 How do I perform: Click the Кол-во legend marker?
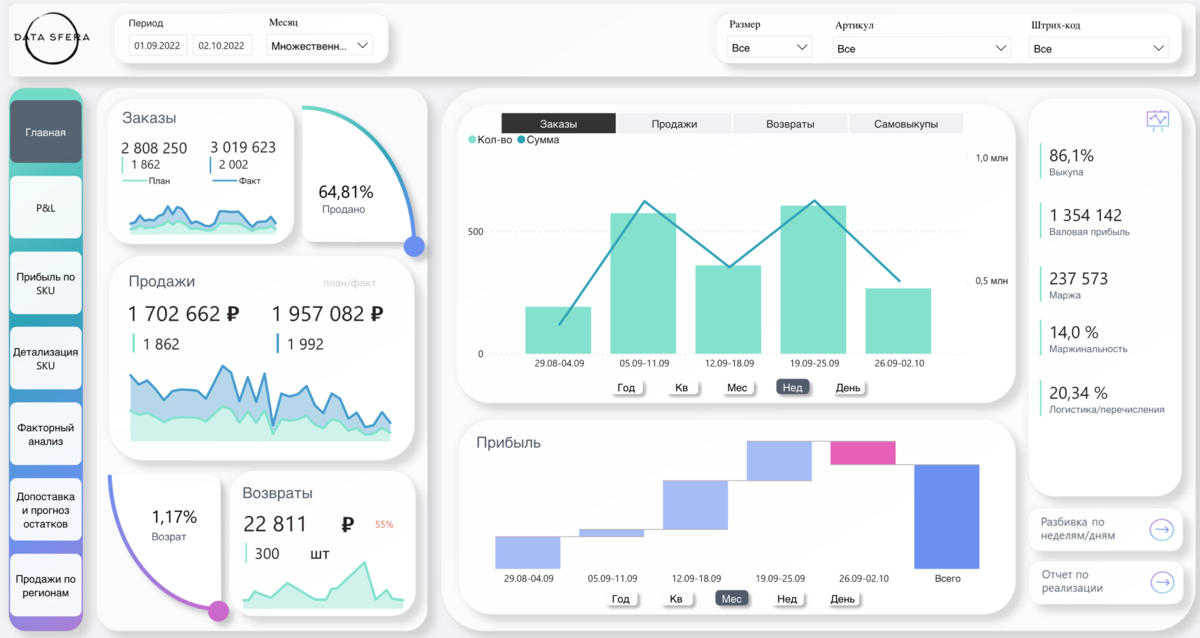473,140
